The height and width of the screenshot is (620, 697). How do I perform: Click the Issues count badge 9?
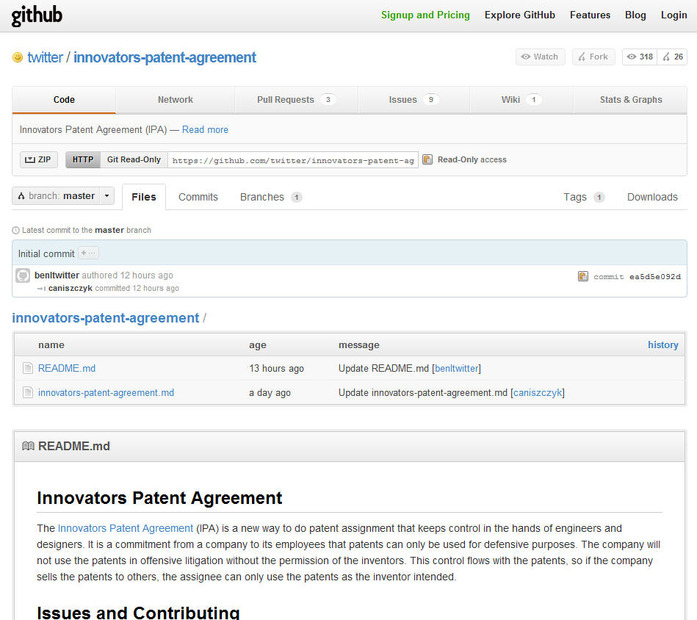pyautogui.click(x=431, y=100)
